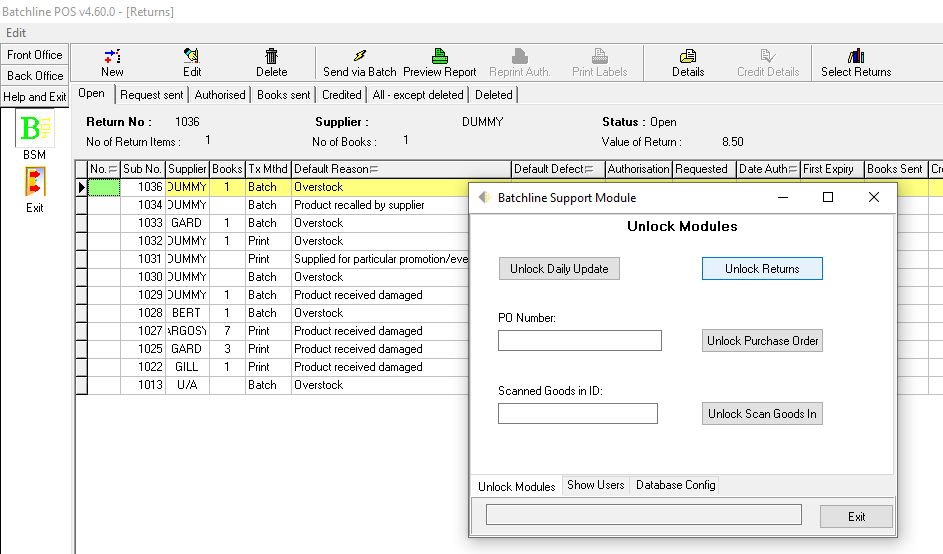Focus the Scanned Goods in ID field
The height and width of the screenshot is (554, 943).
(578, 414)
